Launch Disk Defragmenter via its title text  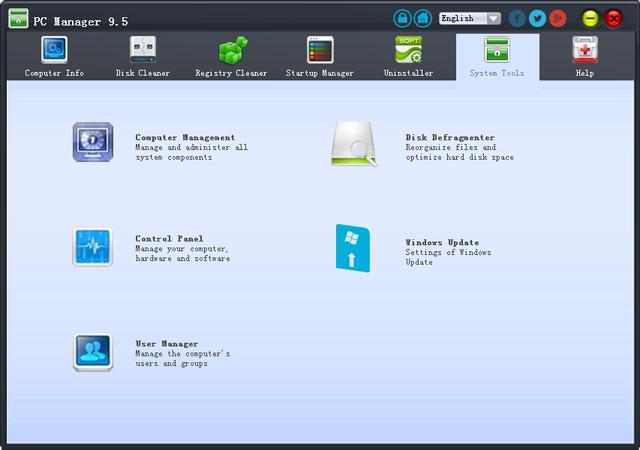450,138
